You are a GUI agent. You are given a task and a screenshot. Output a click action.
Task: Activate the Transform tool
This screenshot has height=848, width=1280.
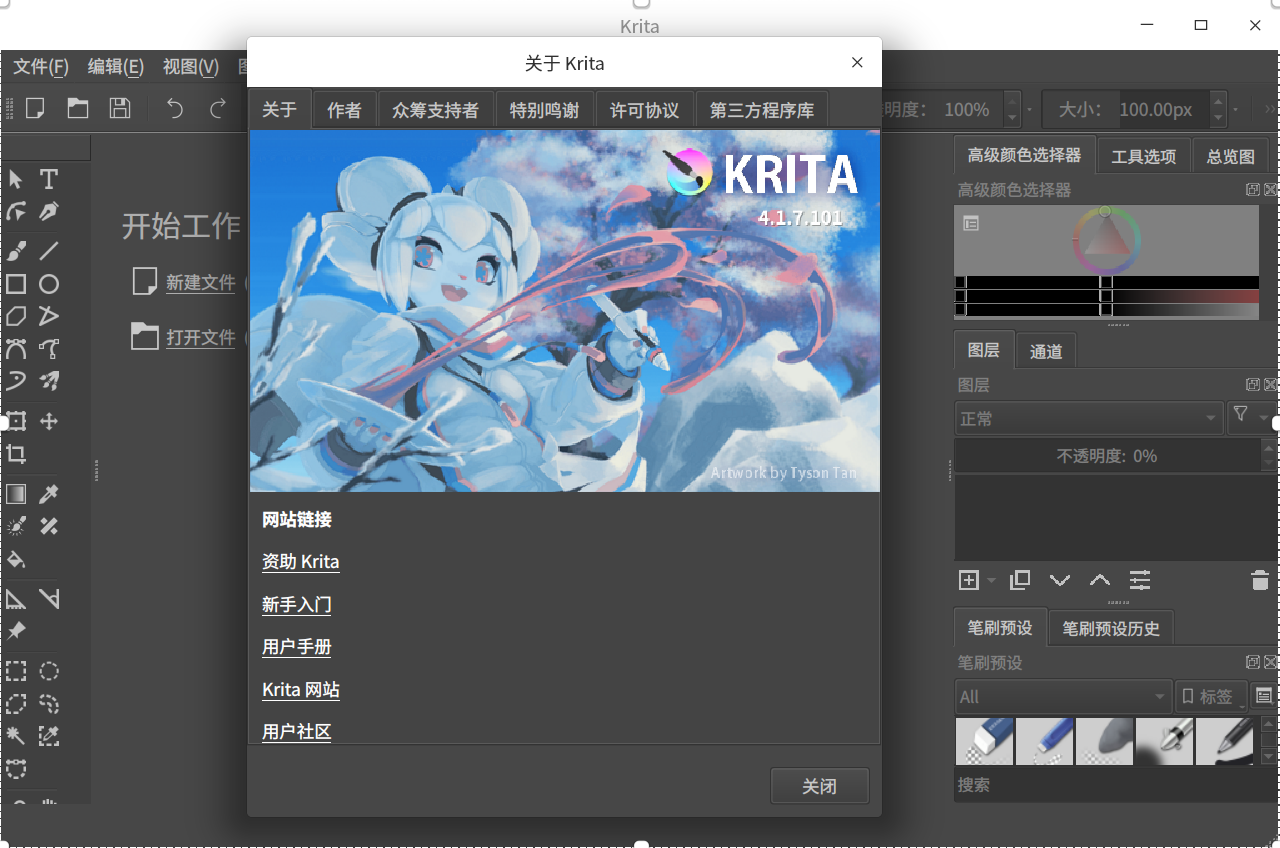[x=16, y=421]
